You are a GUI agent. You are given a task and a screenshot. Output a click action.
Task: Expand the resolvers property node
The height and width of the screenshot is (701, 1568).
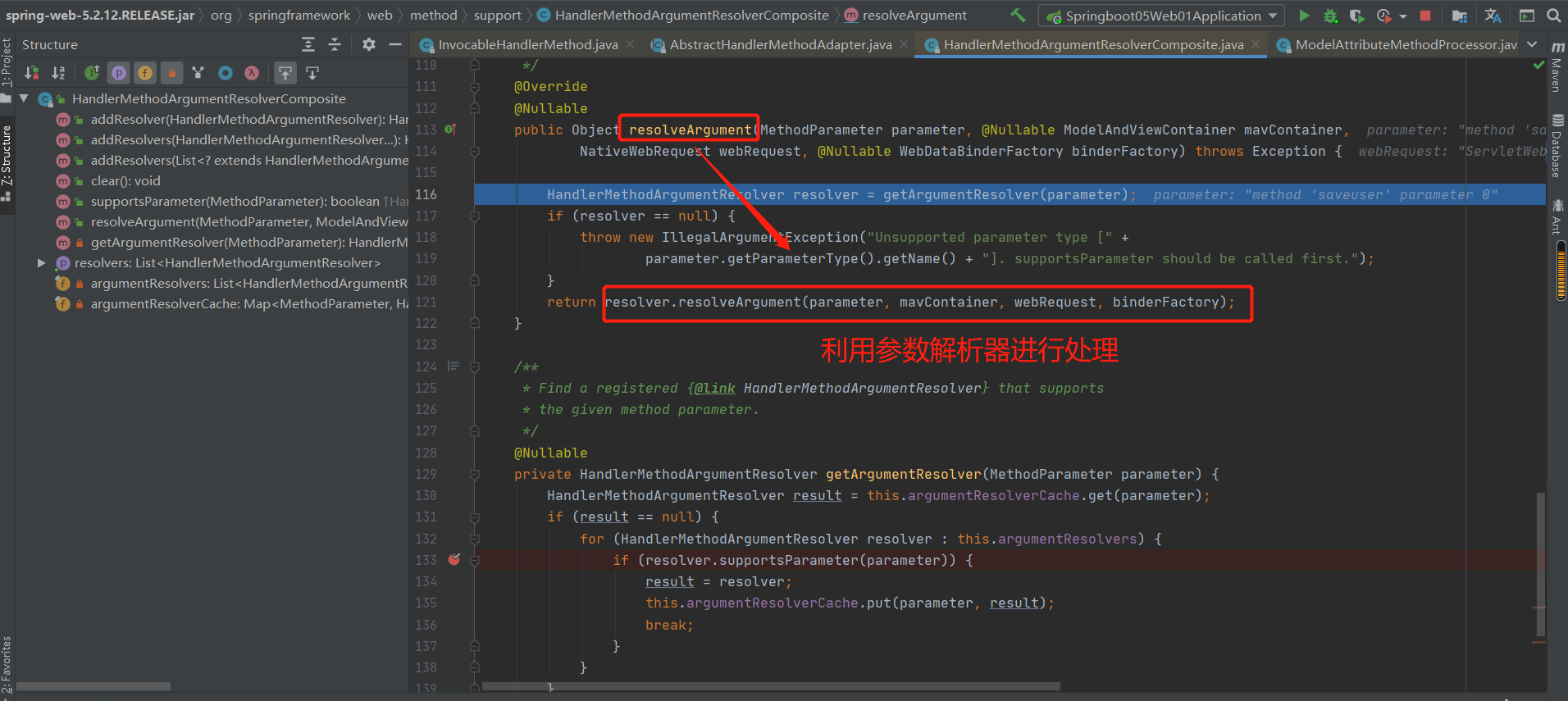(41, 263)
